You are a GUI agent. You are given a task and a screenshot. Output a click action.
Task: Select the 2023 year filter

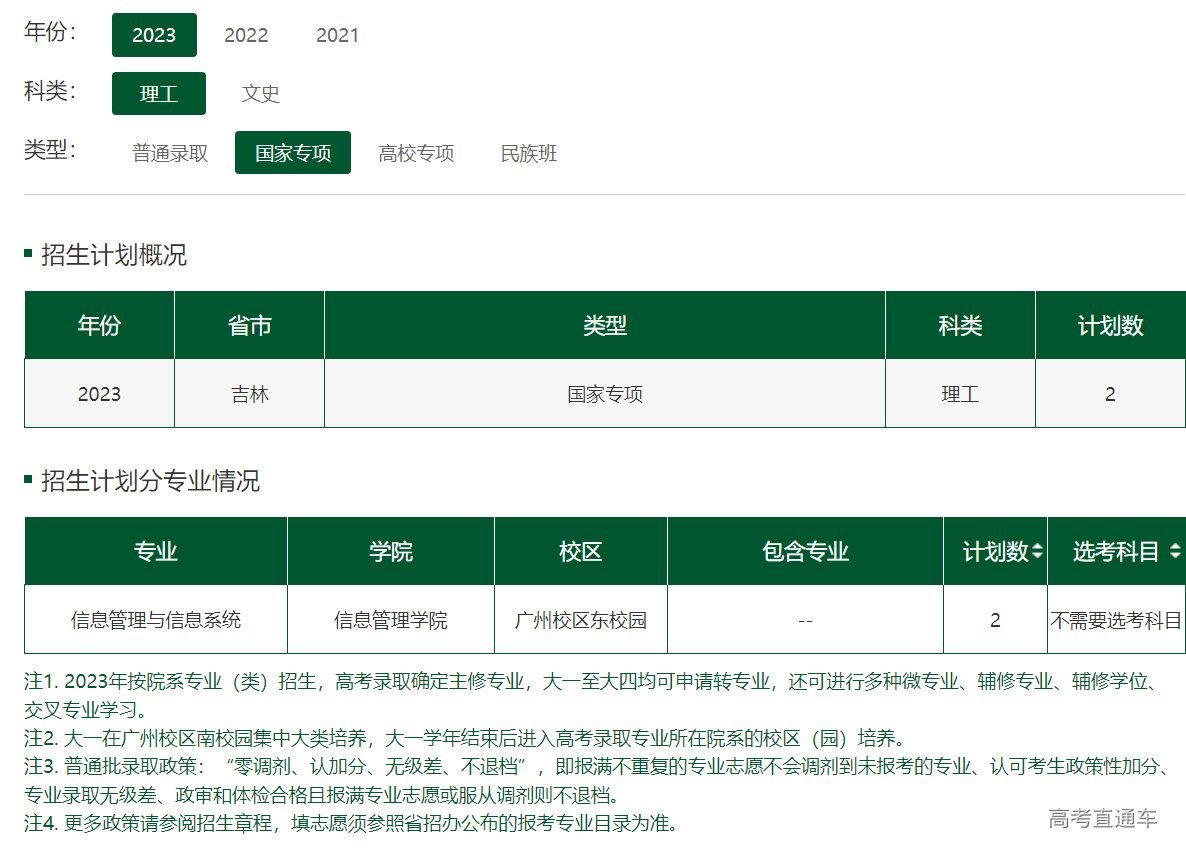pyautogui.click(x=154, y=35)
